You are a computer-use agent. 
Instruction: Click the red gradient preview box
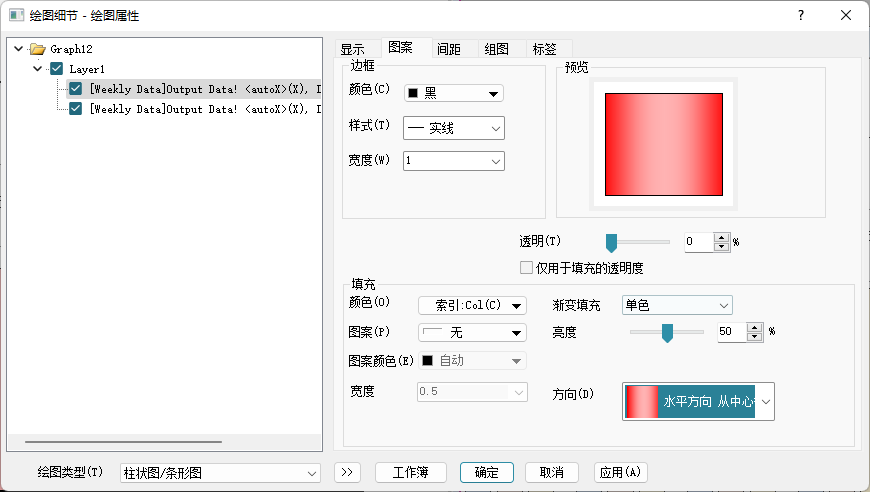(x=663, y=144)
